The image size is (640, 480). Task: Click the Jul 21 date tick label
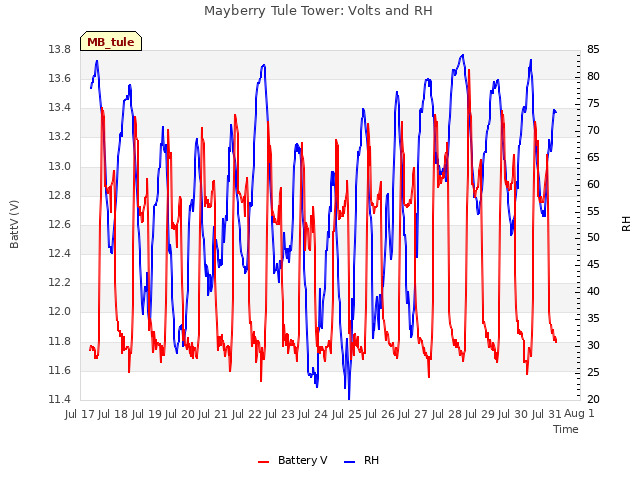tap(213, 414)
